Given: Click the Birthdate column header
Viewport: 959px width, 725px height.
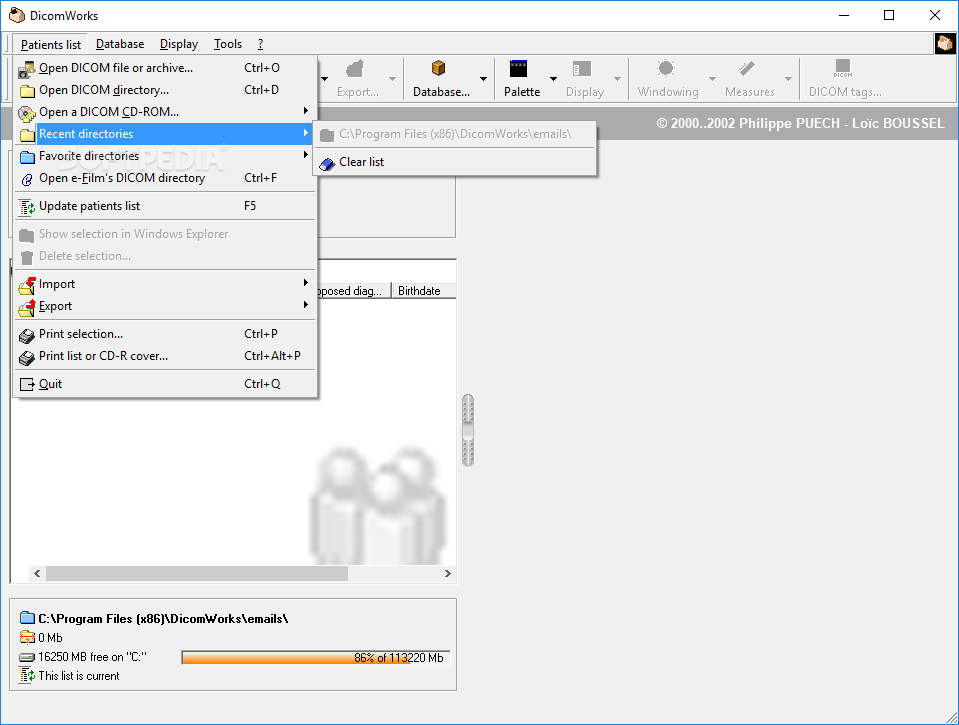Looking at the screenshot, I should [x=423, y=291].
